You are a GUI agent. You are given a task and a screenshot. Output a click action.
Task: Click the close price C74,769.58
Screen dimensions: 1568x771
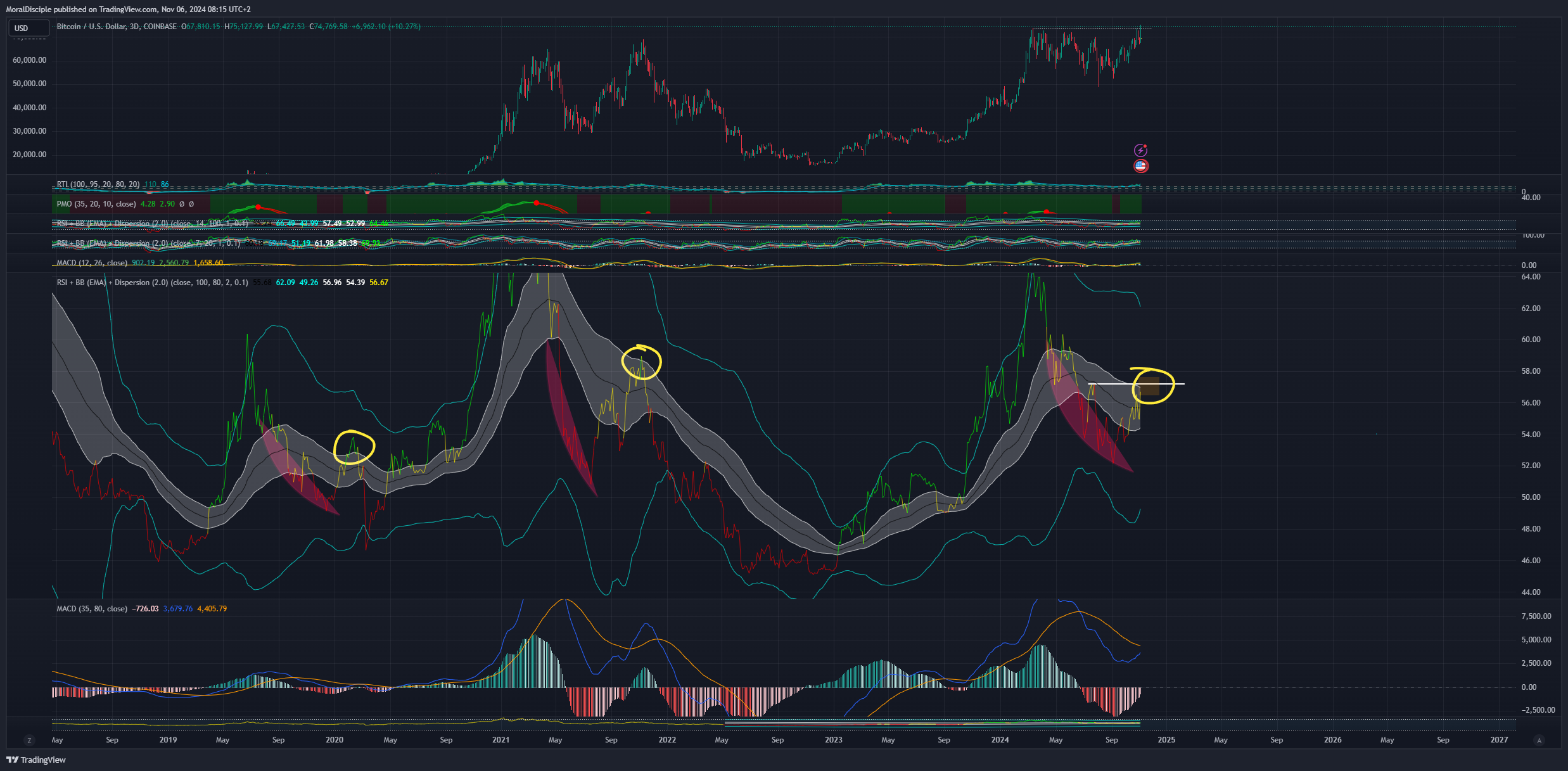[x=328, y=27]
